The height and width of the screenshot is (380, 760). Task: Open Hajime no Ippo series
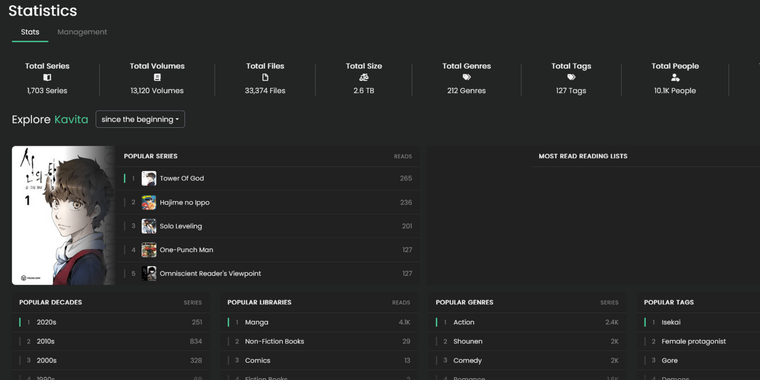(185, 203)
